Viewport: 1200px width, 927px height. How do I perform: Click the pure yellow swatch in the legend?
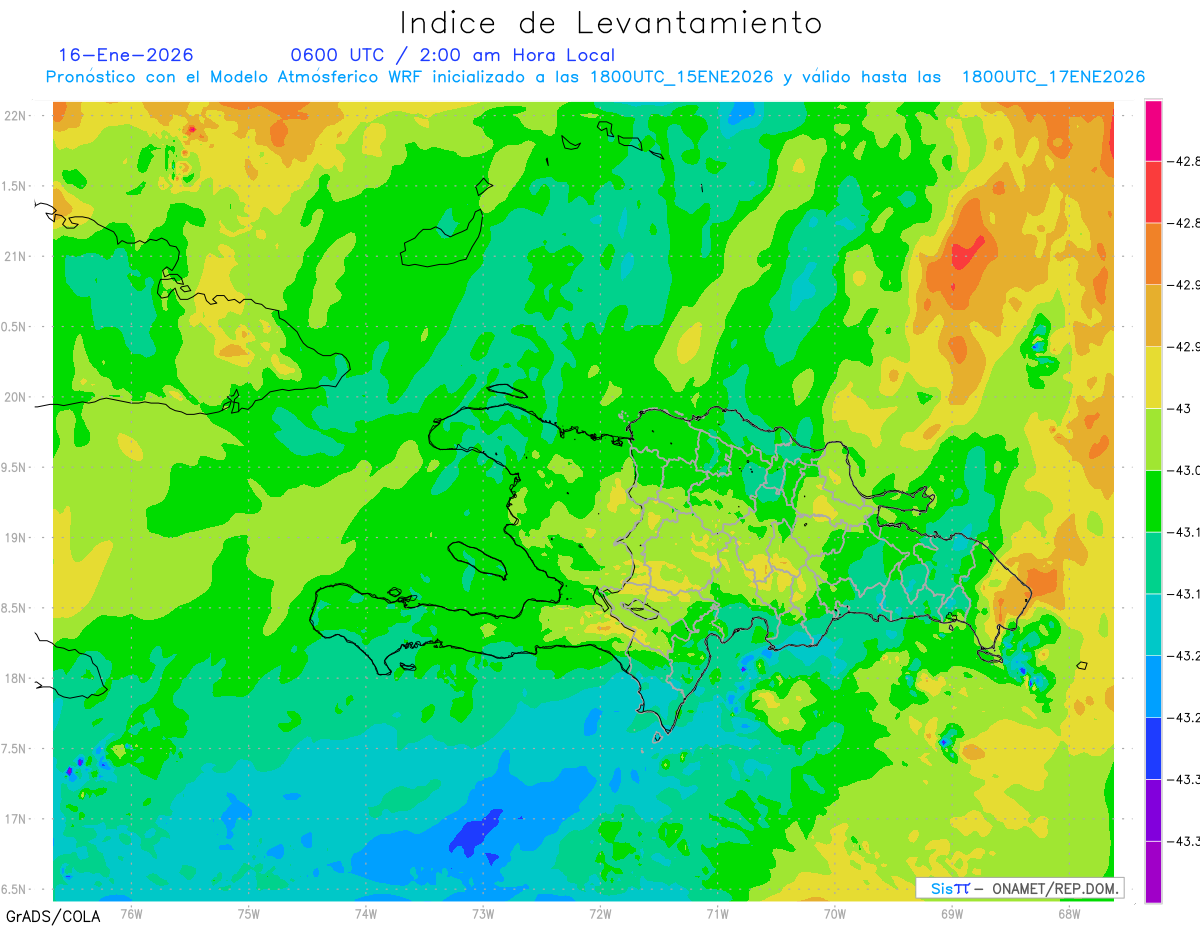coord(1153,377)
